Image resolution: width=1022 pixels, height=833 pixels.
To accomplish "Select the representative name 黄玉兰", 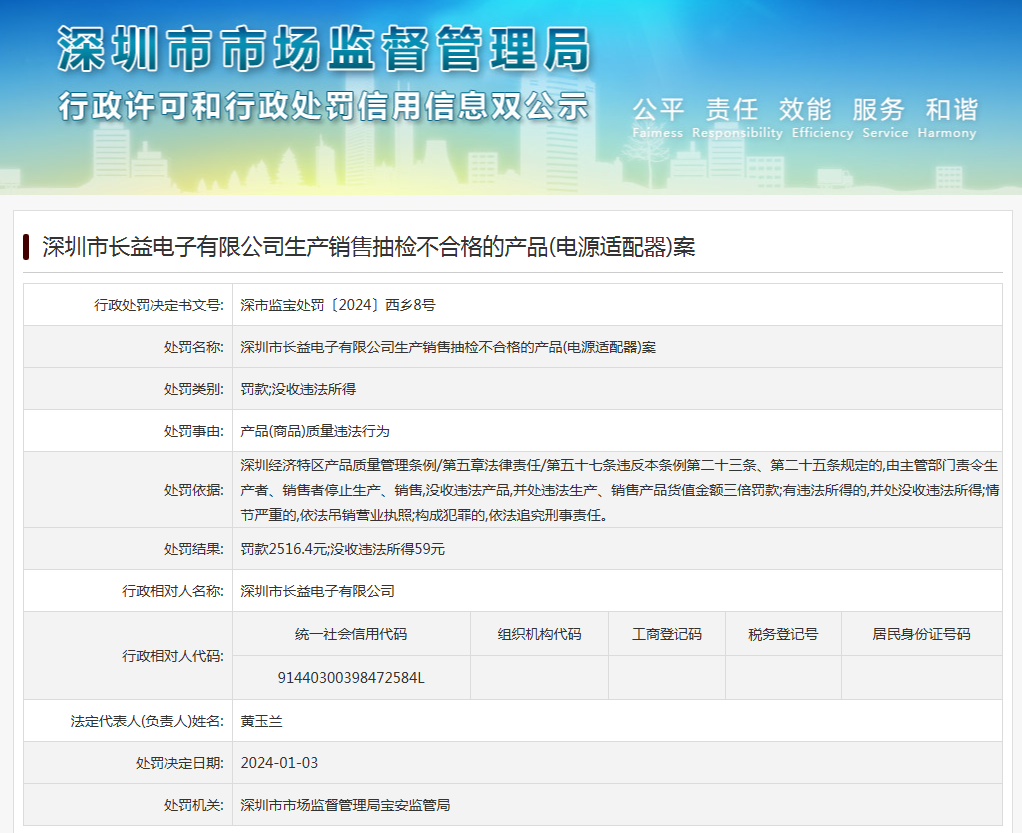I will tap(261, 721).
